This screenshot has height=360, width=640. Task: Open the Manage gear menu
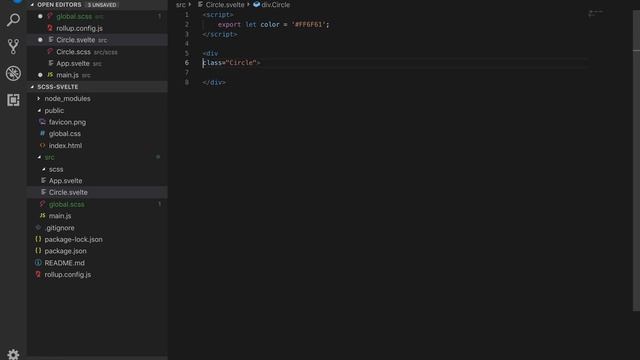tap(13, 354)
